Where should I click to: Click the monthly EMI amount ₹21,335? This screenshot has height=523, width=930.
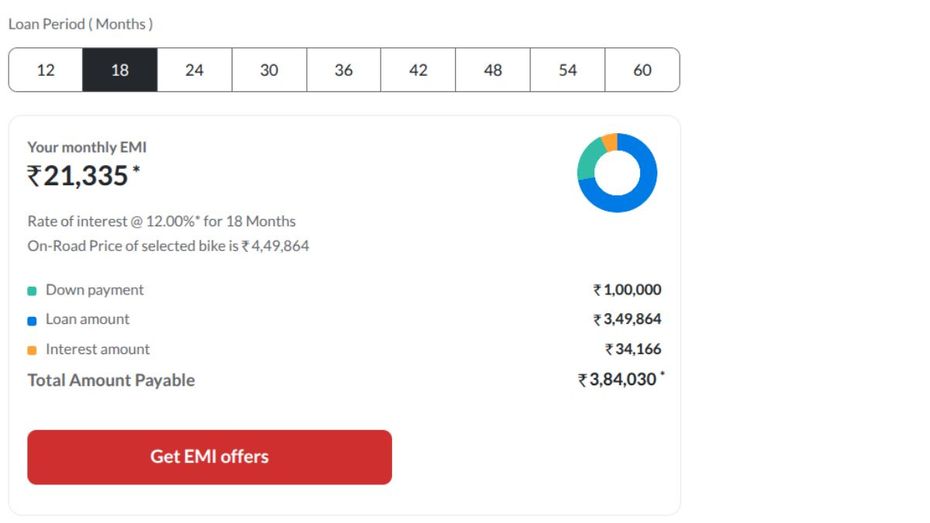84,176
